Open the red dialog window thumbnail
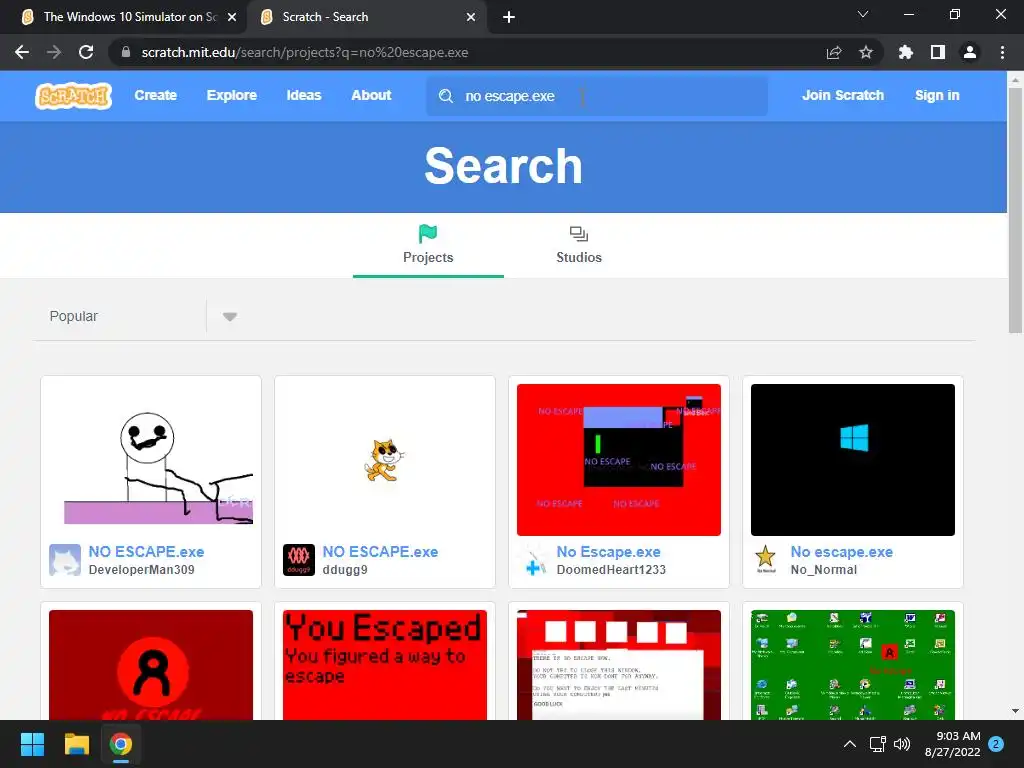The height and width of the screenshot is (768, 1024). pos(618,665)
